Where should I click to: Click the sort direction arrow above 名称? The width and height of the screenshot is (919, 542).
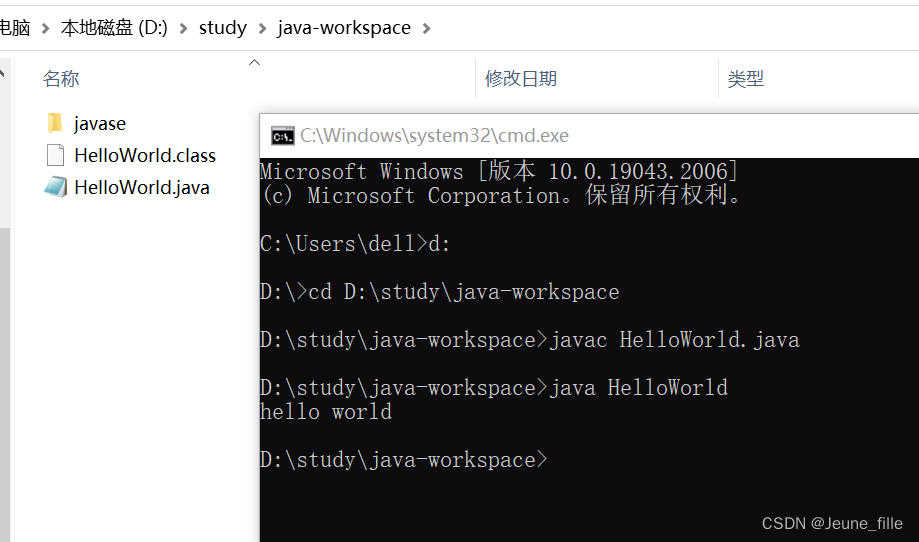254,62
